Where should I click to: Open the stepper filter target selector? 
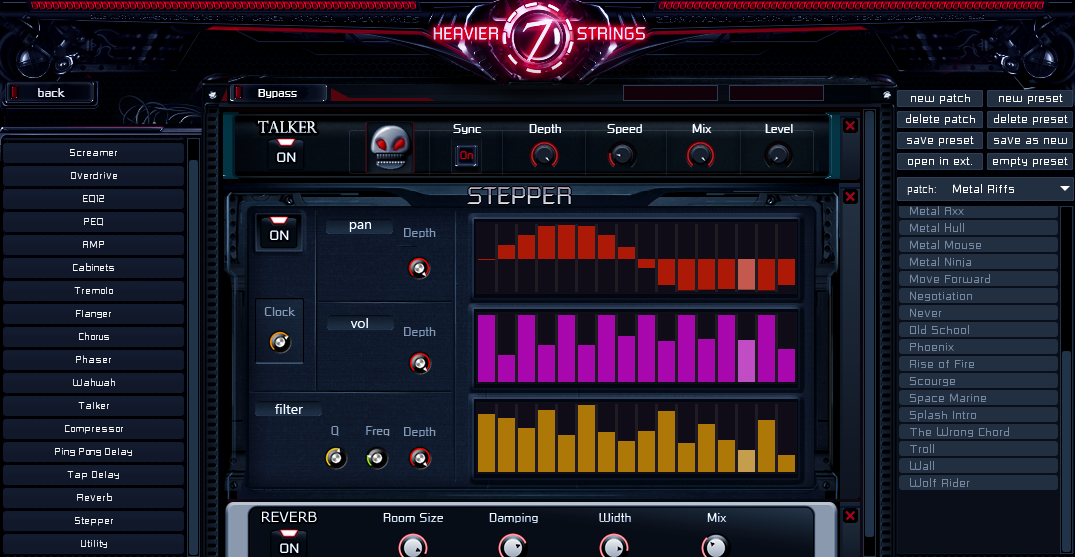click(x=289, y=409)
